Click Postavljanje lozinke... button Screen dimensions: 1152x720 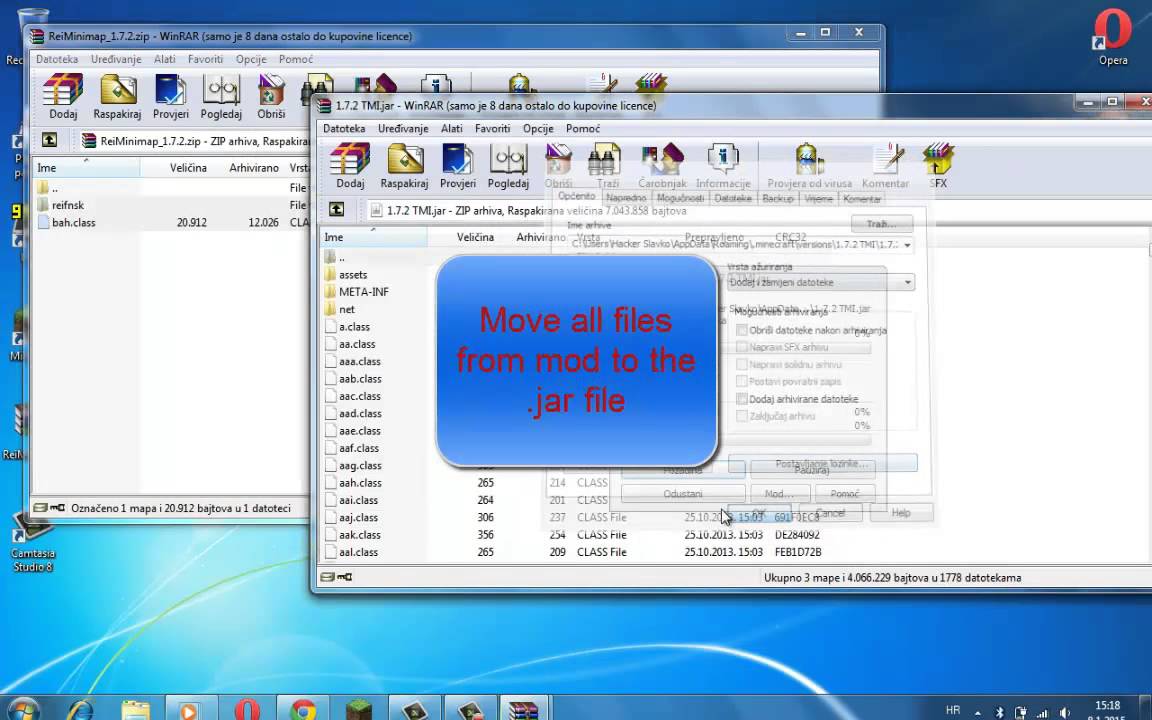click(822, 464)
